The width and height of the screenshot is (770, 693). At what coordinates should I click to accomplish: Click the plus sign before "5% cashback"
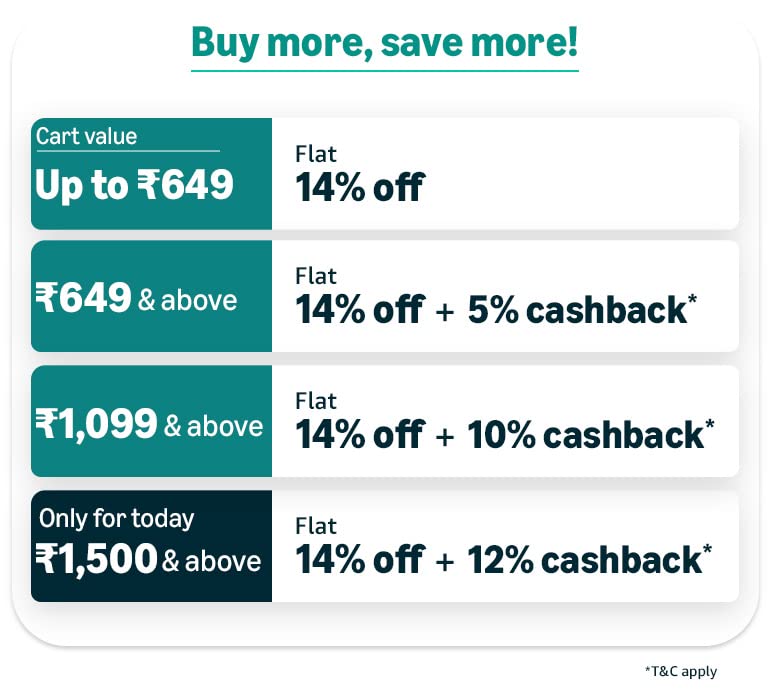444,312
